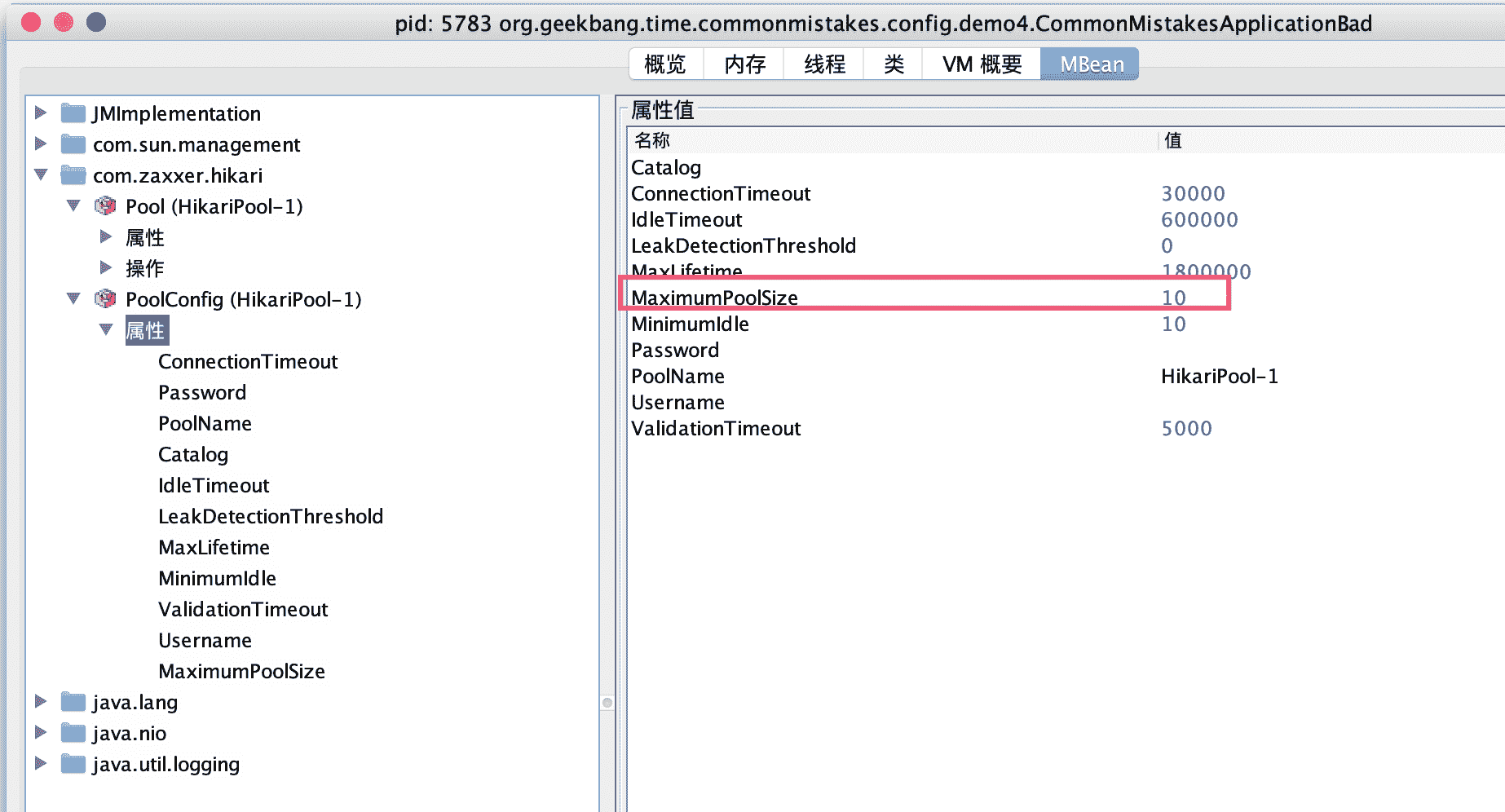The image size is (1505, 812).
Task: Switch to the 内存 tab
Action: 744,64
